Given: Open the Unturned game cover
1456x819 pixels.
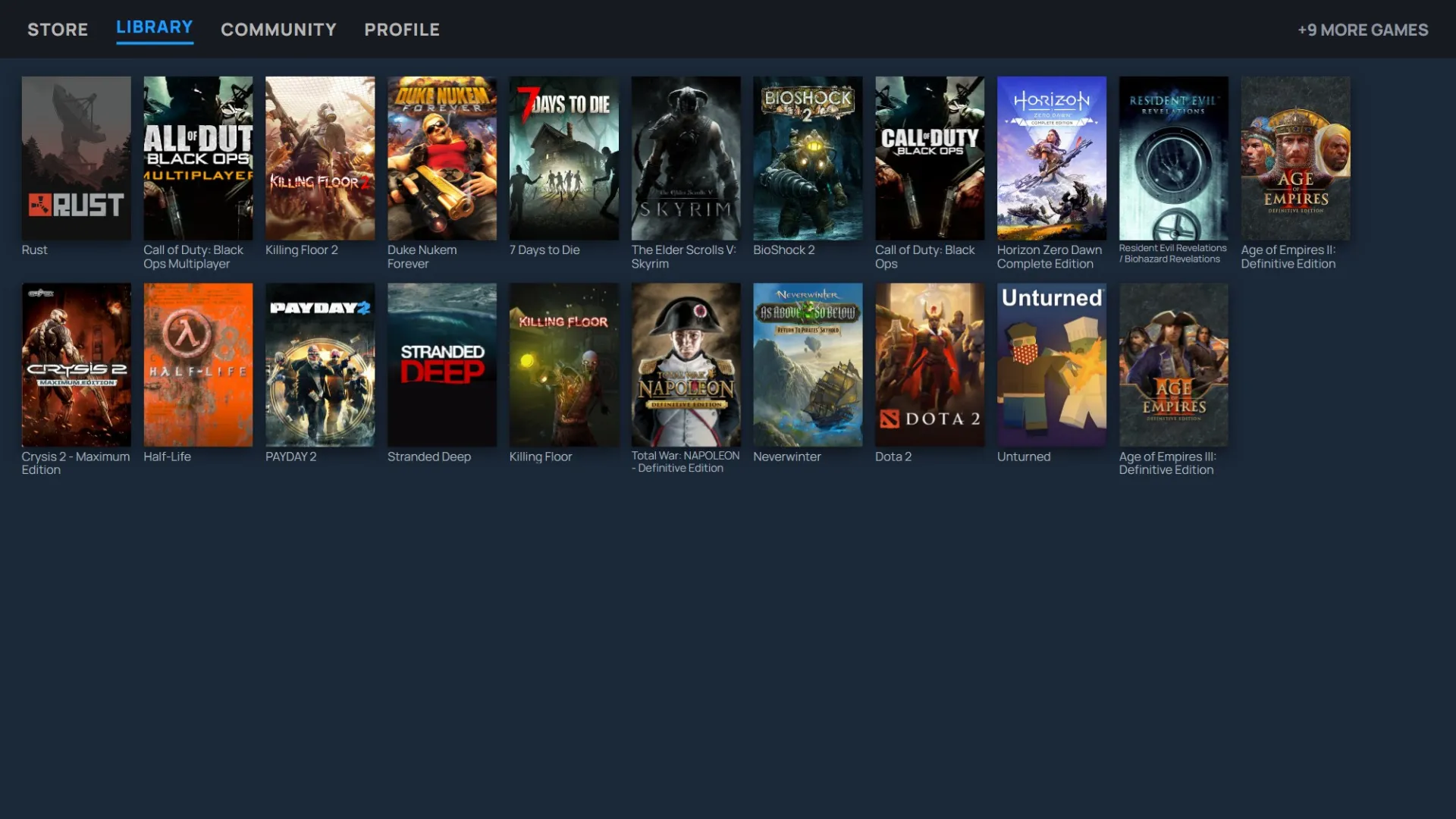Looking at the screenshot, I should coord(1052,365).
